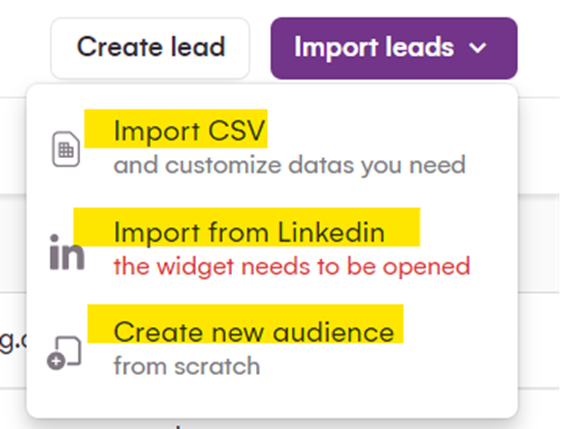Click the "from scratch" description text
Viewport: 564px width, 429px height.
click(187, 366)
